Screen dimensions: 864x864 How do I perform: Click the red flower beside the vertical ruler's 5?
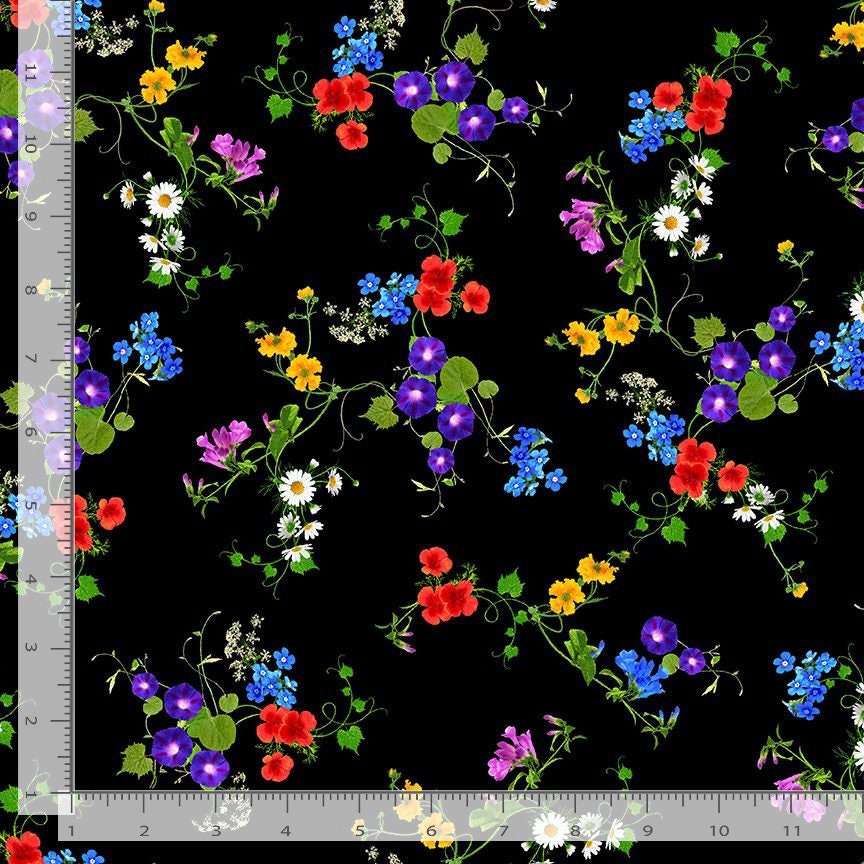(110, 513)
